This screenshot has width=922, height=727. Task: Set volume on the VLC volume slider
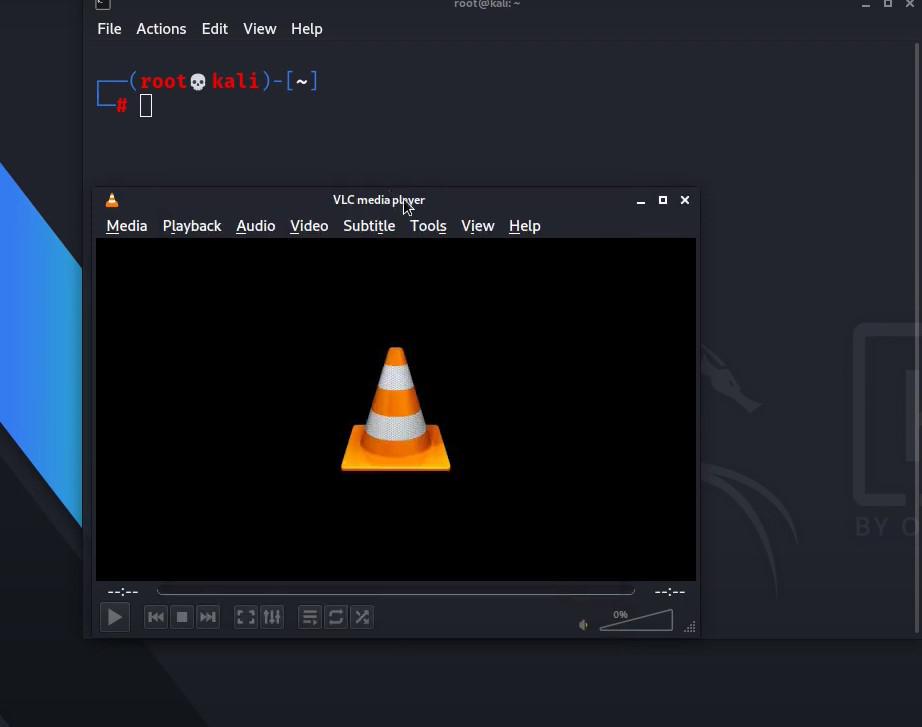636,620
